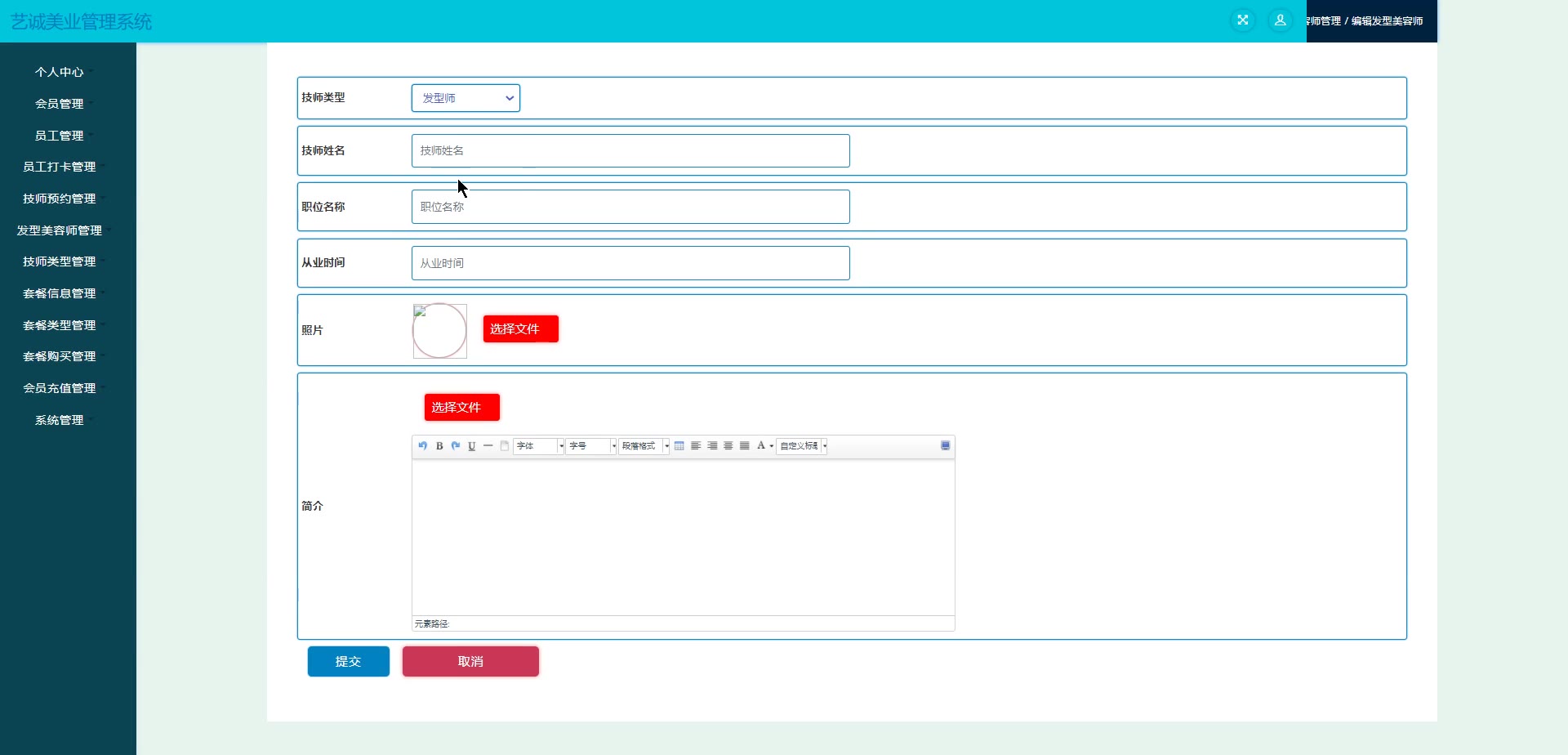Click the fullscreen icon in the top header
This screenshot has height=755, width=1568.
(x=1243, y=20)
